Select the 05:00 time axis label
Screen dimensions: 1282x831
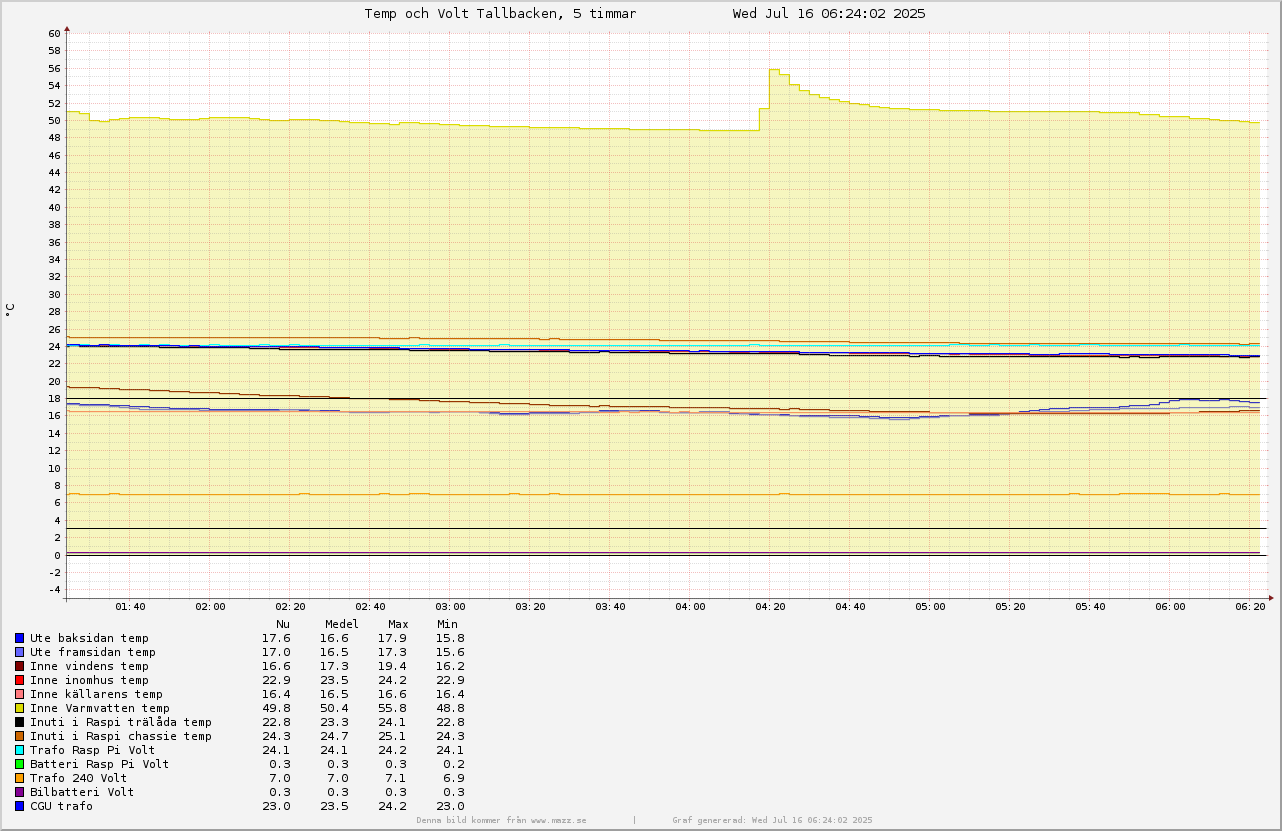930,607
